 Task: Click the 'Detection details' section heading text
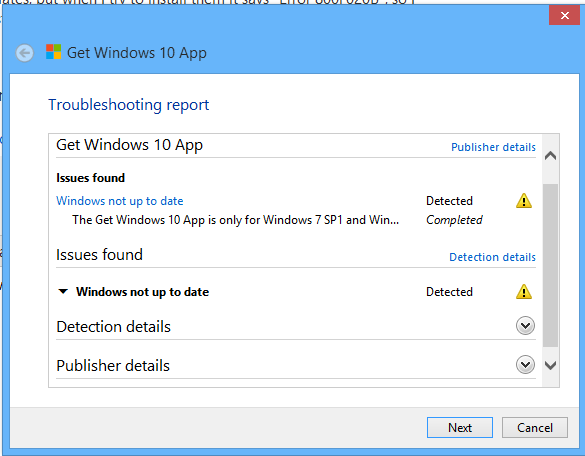point(113,327)
